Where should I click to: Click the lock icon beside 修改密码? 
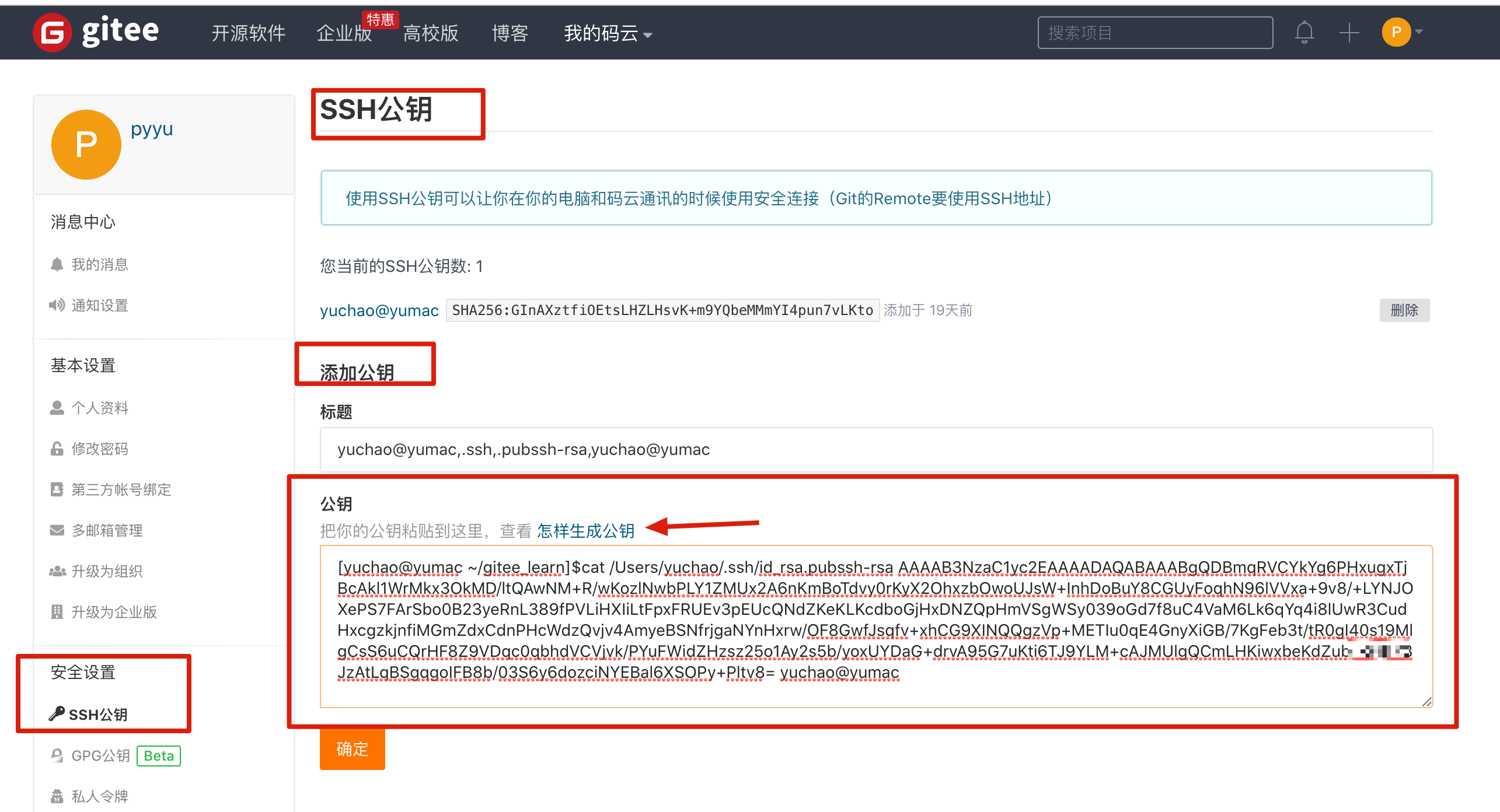coord(57,449)
